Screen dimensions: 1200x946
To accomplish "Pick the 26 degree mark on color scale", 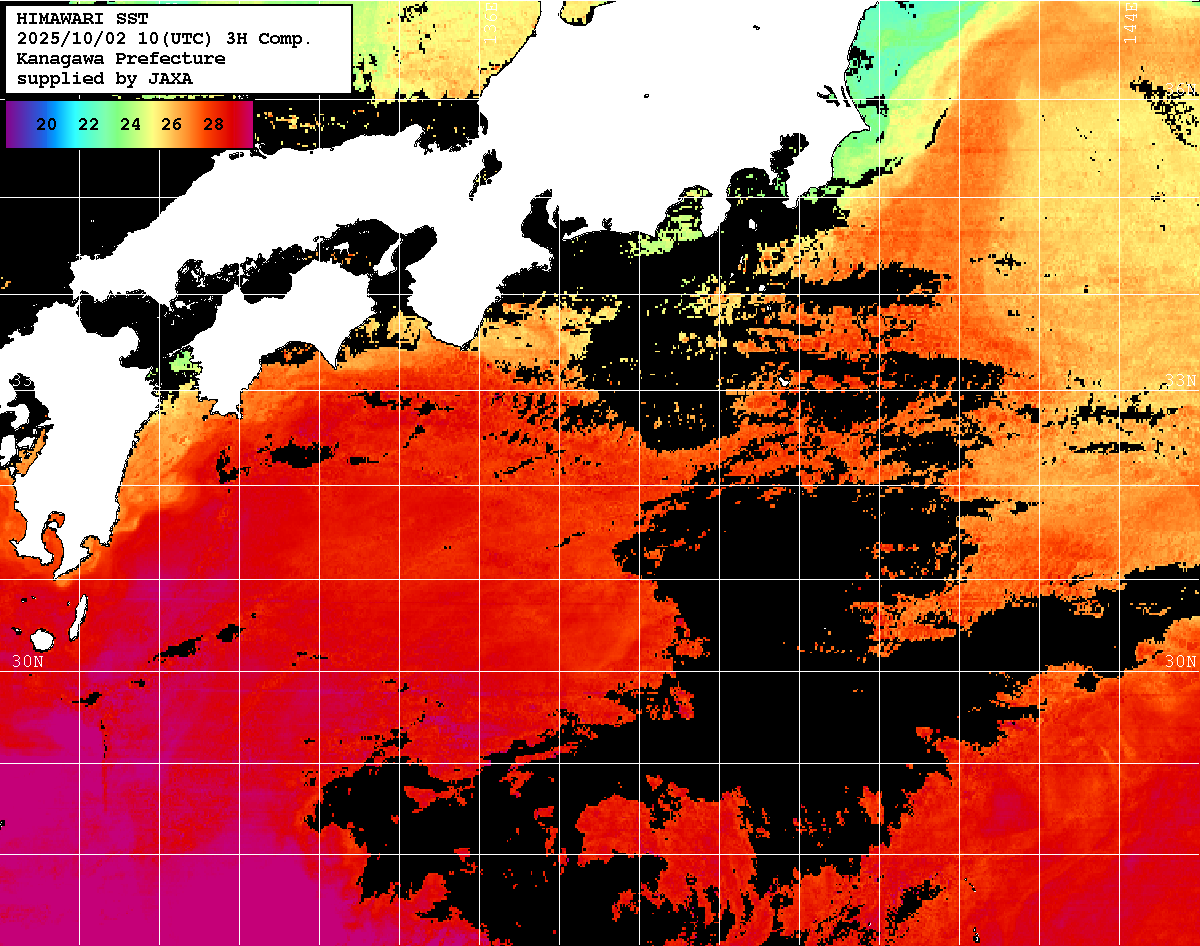I will (171, 125).
